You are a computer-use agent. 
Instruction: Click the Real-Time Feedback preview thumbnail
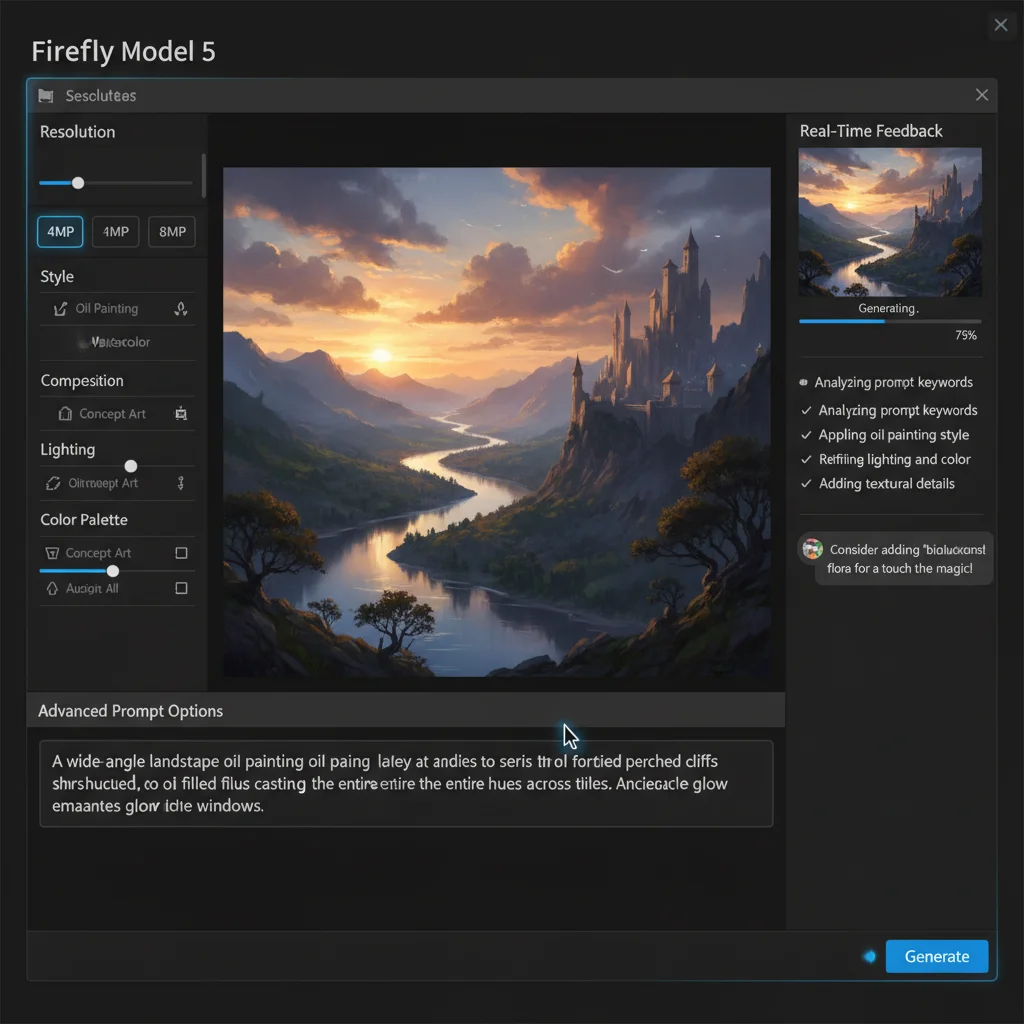click(x=889, y=221)
